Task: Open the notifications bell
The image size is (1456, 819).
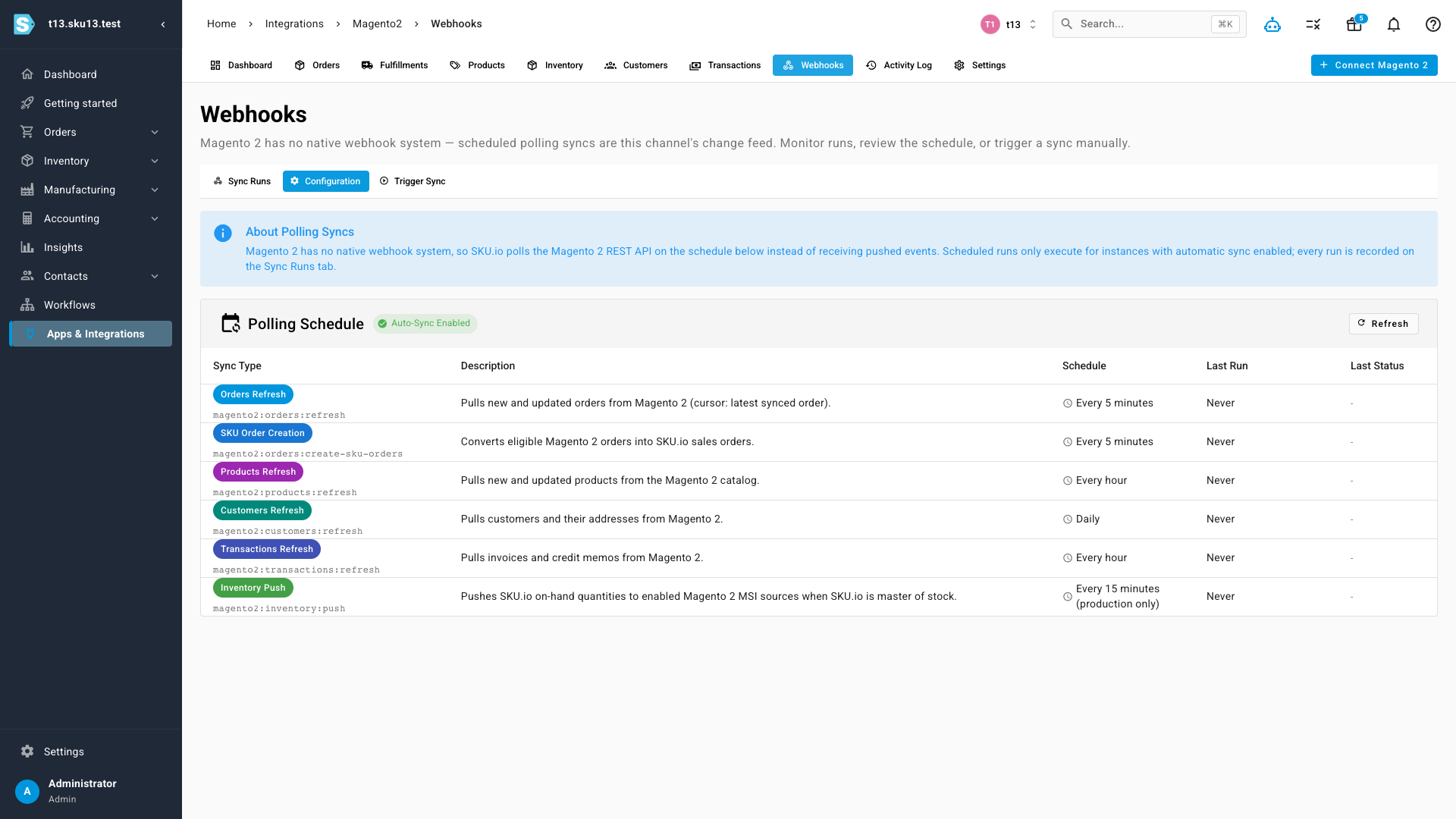Action: pos(1394,24)
